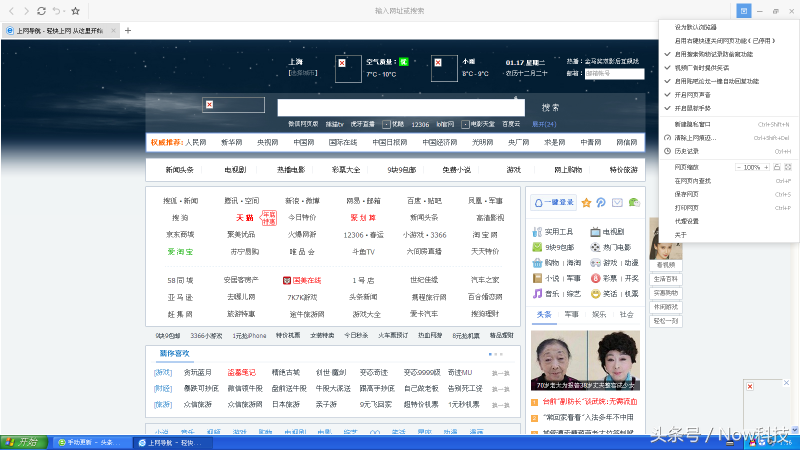800x450 pixels.
Task: Focus the browser address bar
Action: pyautogui.click(x=399, y=11)
